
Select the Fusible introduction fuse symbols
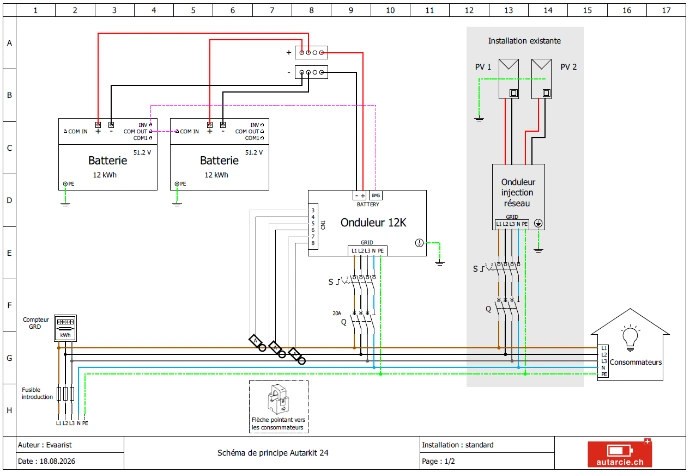pos(65,394)
